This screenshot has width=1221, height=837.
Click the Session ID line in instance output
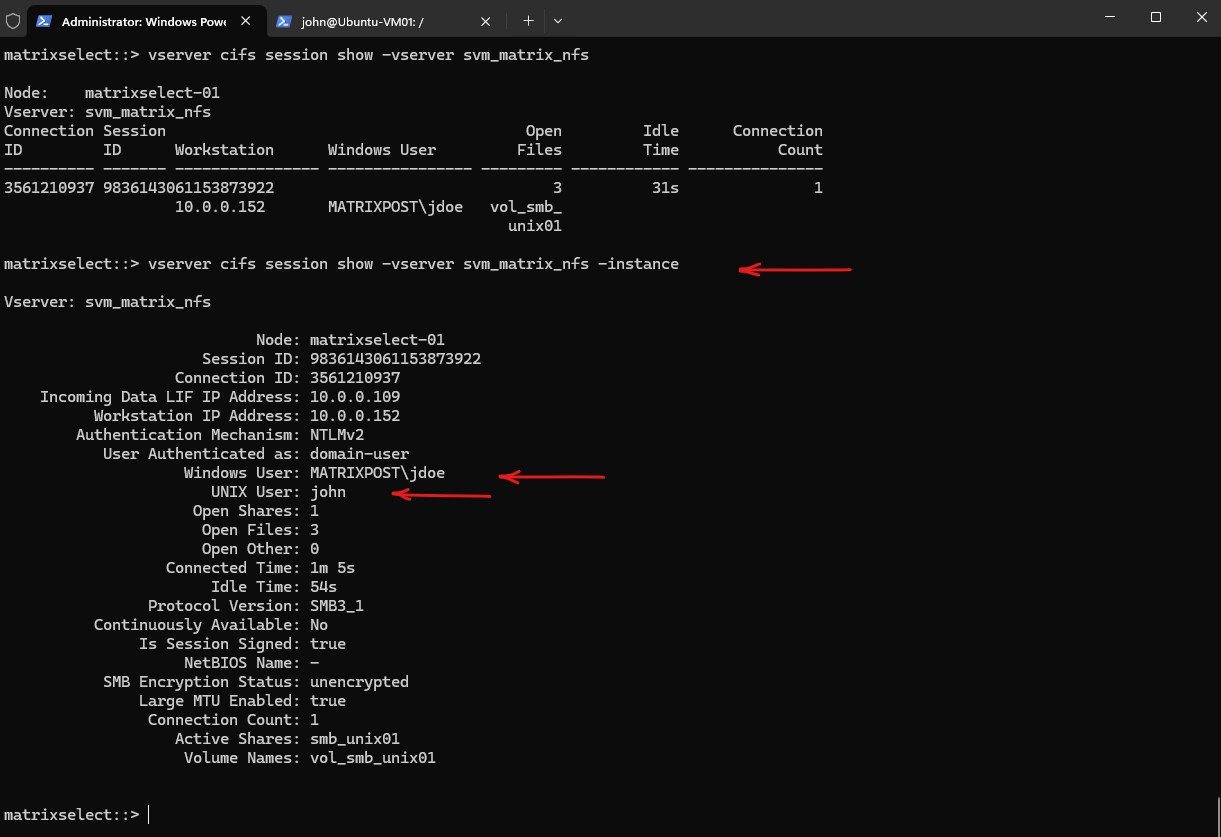tap(341, 359)
